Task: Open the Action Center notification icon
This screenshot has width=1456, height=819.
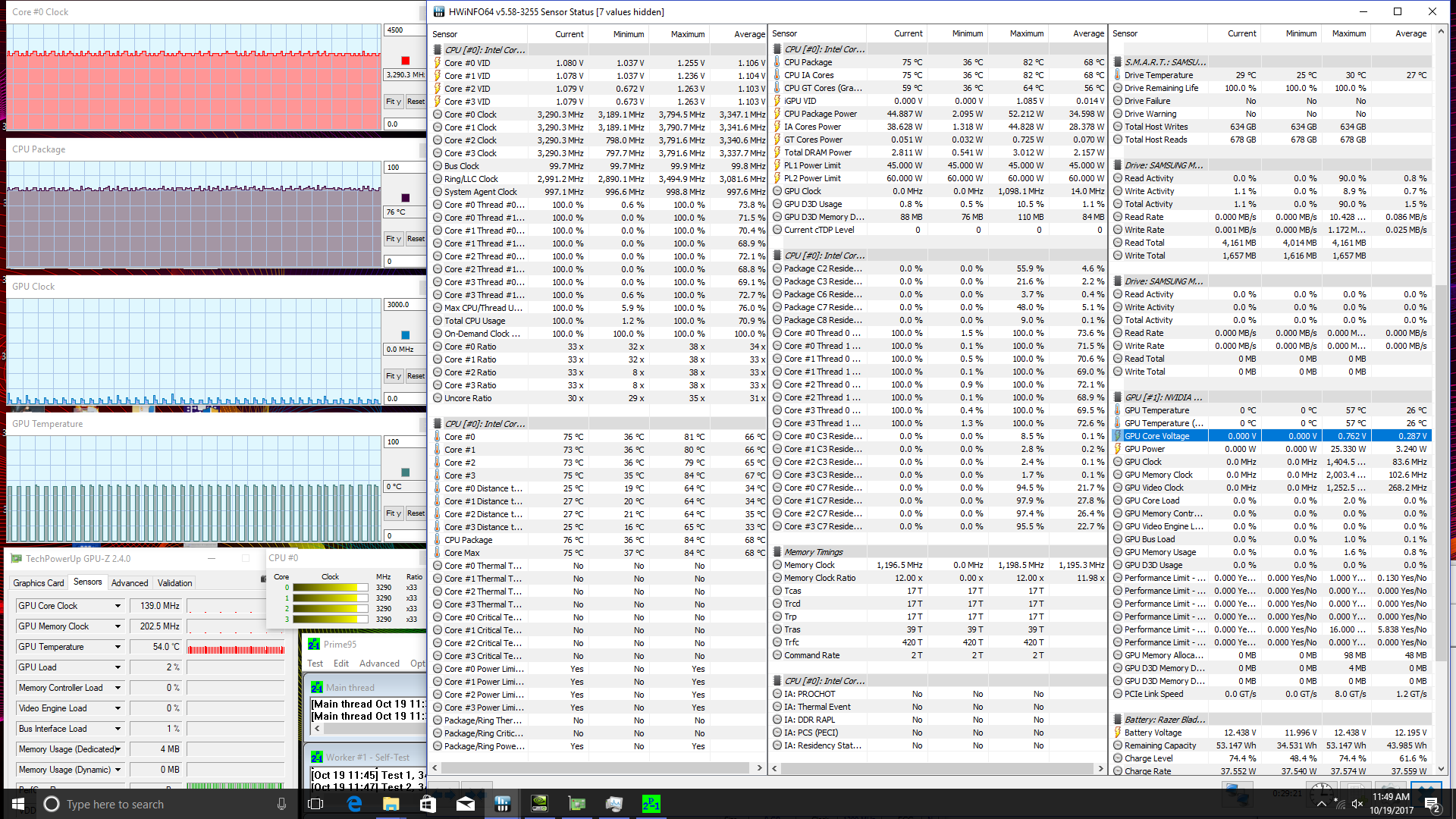Action: [x=1431, y=804]
